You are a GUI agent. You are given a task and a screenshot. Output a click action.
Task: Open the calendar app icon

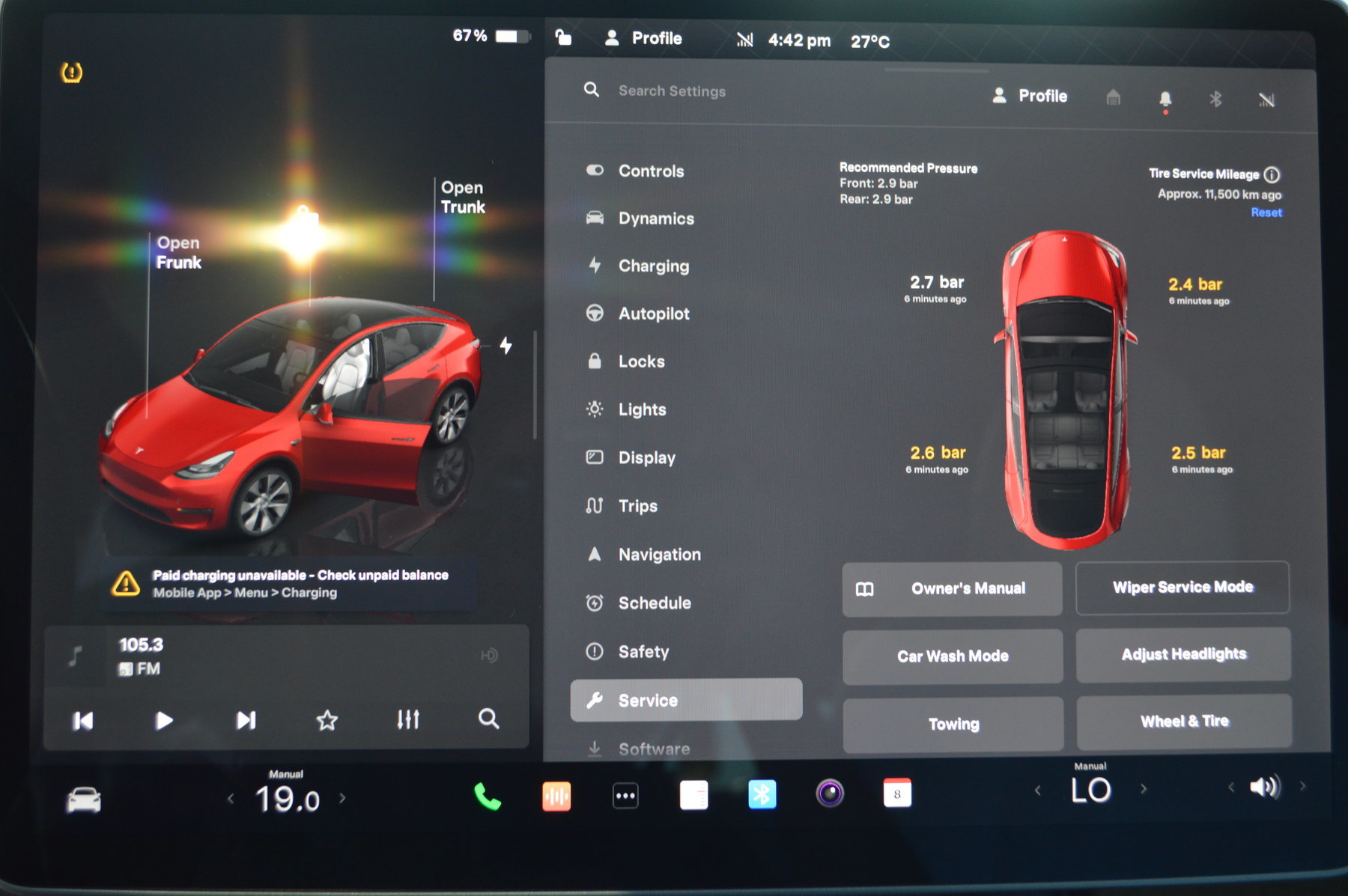pos(897,793)
